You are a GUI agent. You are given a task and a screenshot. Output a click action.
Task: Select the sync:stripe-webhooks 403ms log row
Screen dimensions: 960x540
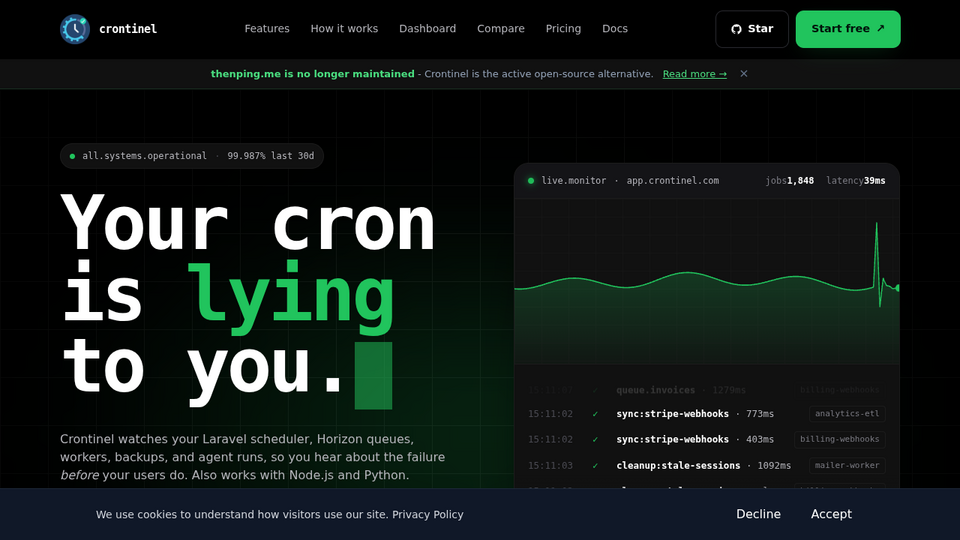tap(707, 440)
